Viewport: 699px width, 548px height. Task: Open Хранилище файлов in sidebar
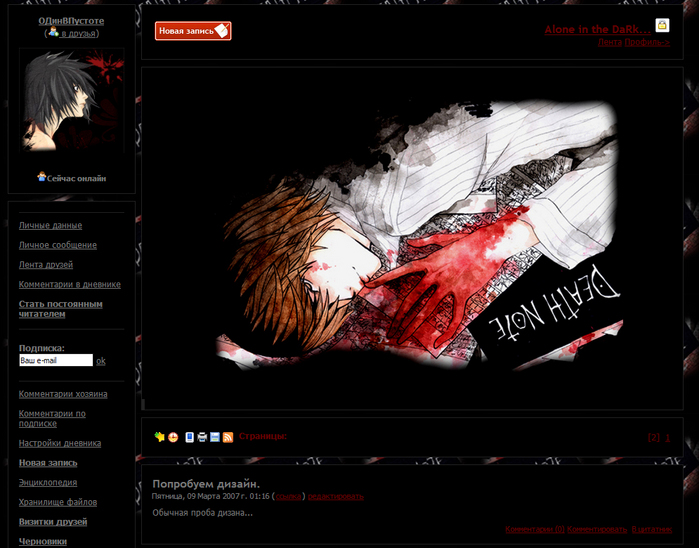(x=58, y=502)
